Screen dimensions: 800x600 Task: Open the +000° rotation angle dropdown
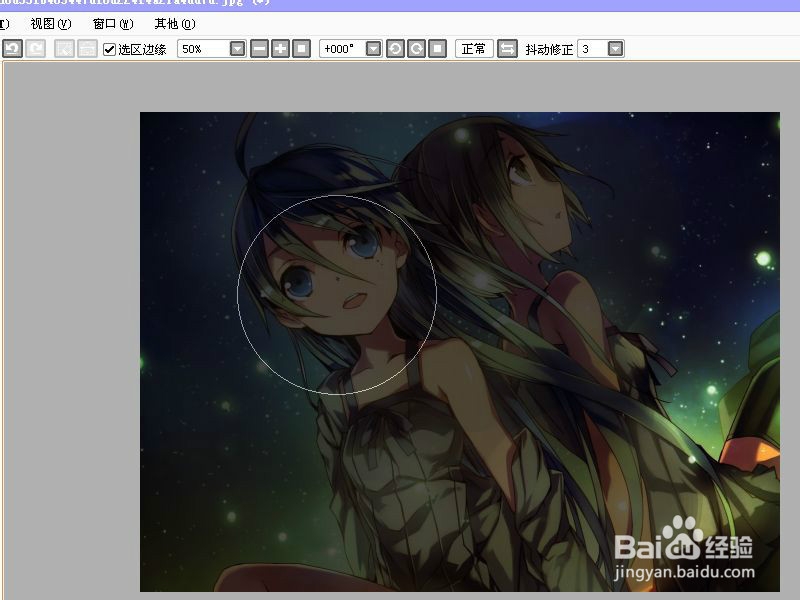pyautogui.click(x=374, y=49)
